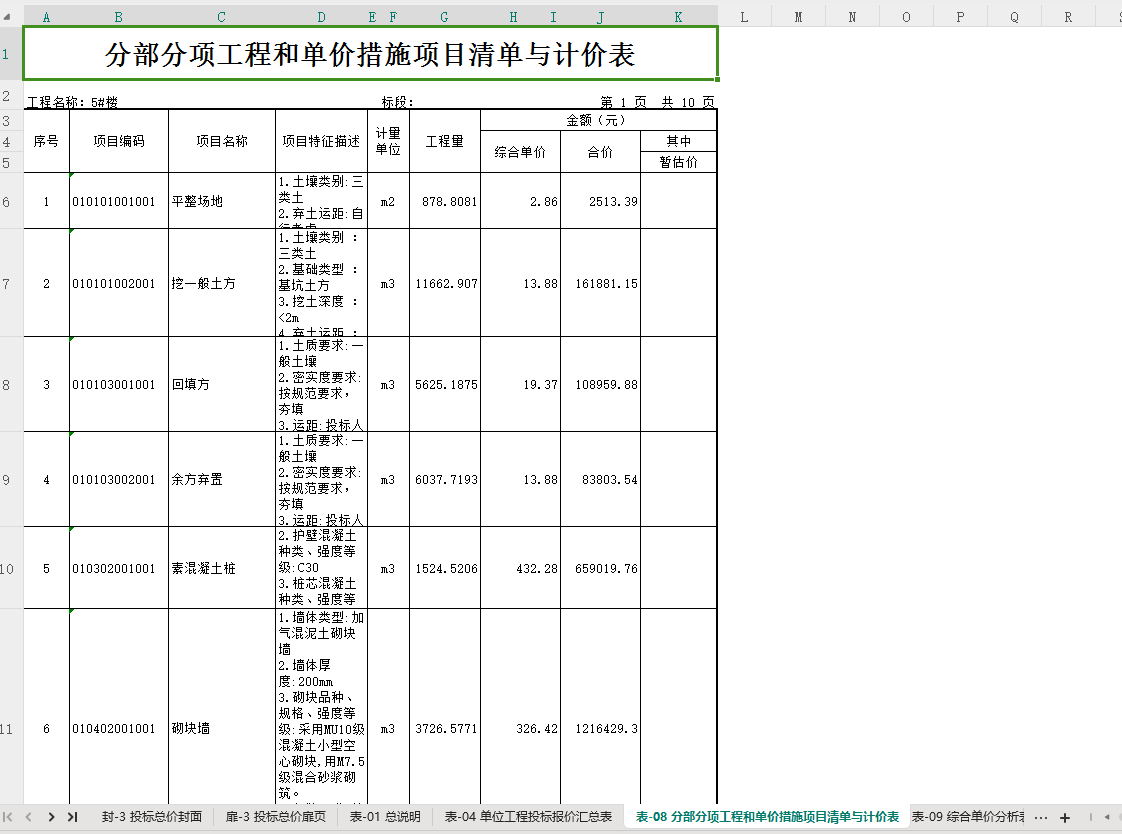Screen dimensions: 1122x834
Task: Open the 表-09 综合单价分析表 tab
Action: point(967,817)
